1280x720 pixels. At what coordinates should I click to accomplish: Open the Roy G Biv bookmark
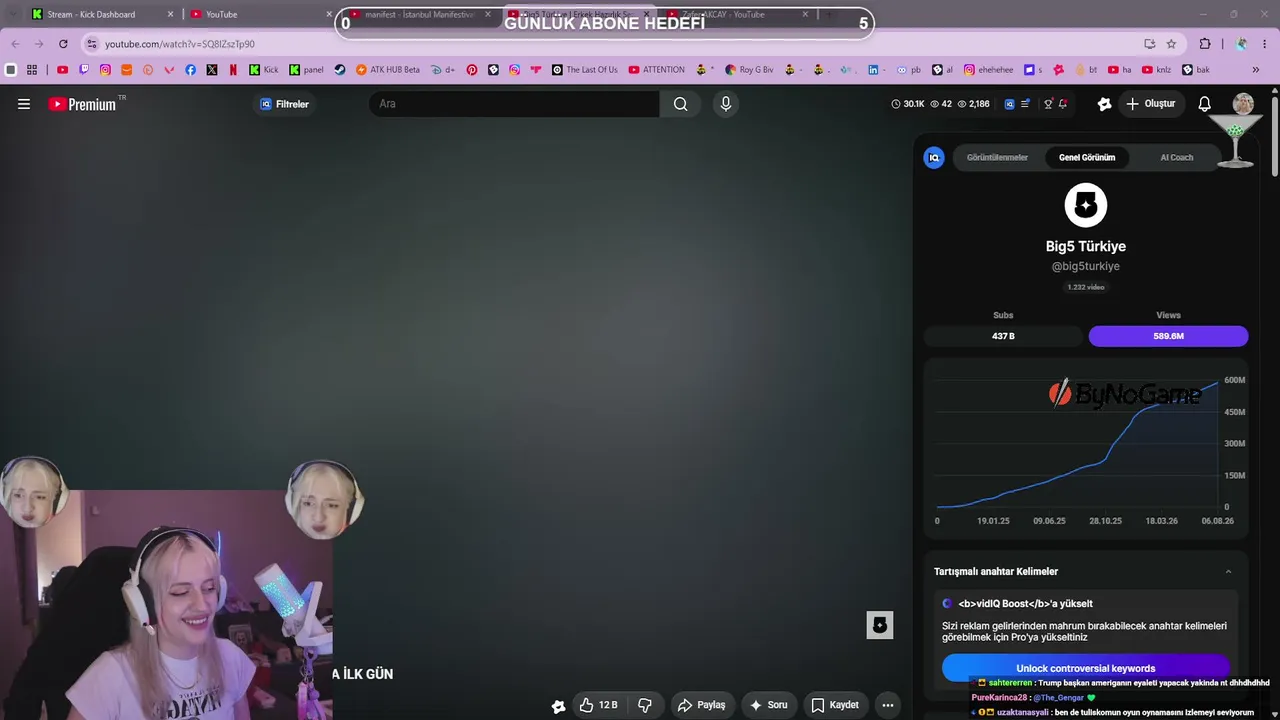pyautogui.click(x=750, y=70)
